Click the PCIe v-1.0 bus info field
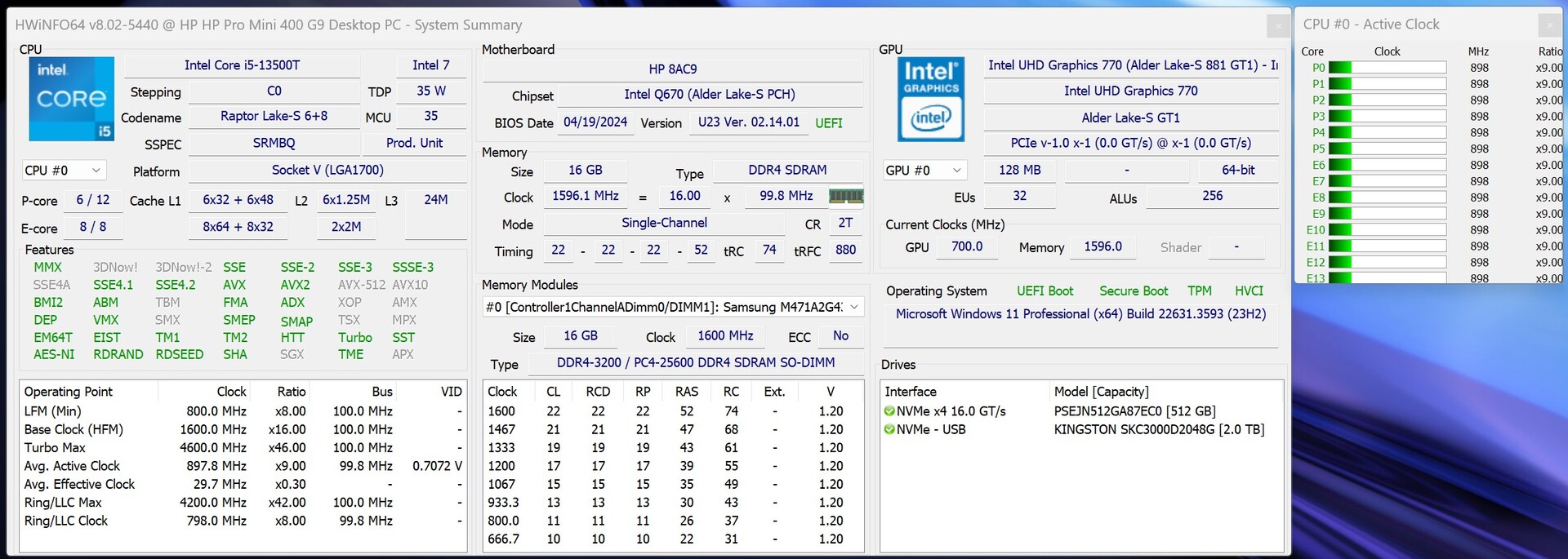 click(1130, 143)
